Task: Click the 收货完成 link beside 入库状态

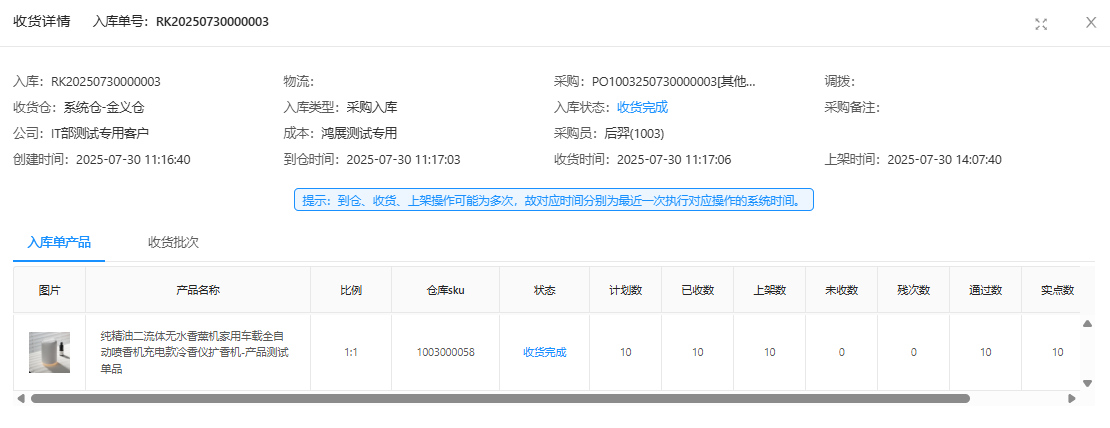Action: pyautogui.click(x=642, y=108)
